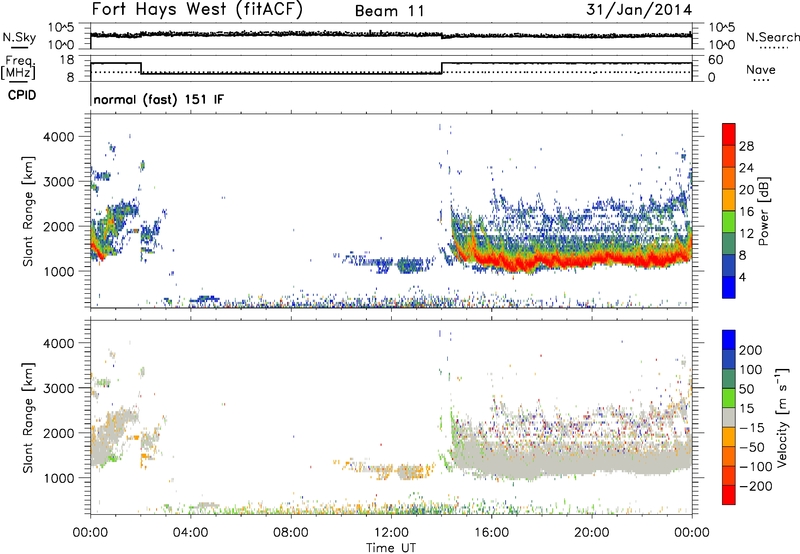Click 'Slant Range [km]' label of velocity panel
Screen dimensions: 800x554
pyautogui.click(x=28, y=417)
